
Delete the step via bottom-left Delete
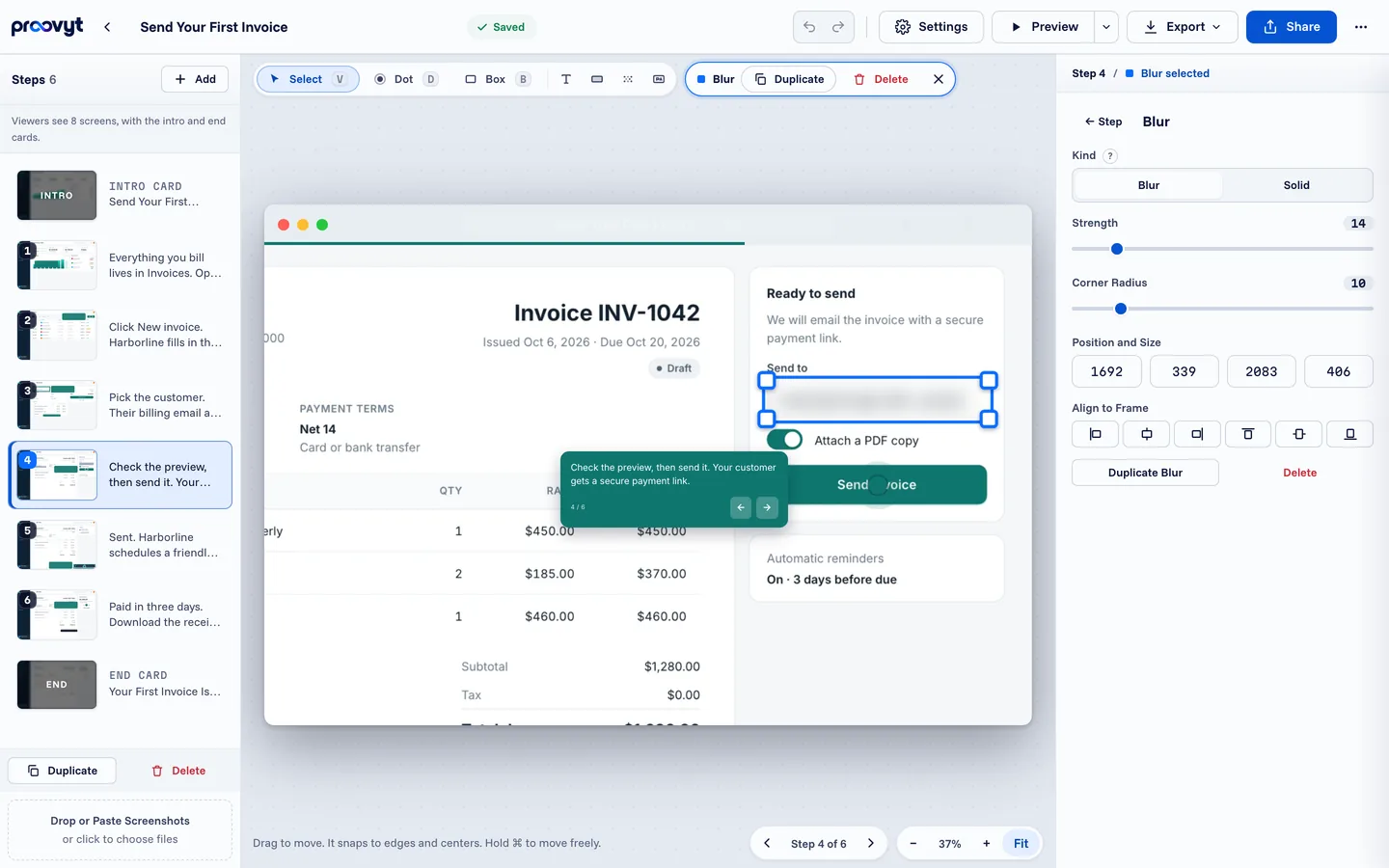tap(178, 771)
